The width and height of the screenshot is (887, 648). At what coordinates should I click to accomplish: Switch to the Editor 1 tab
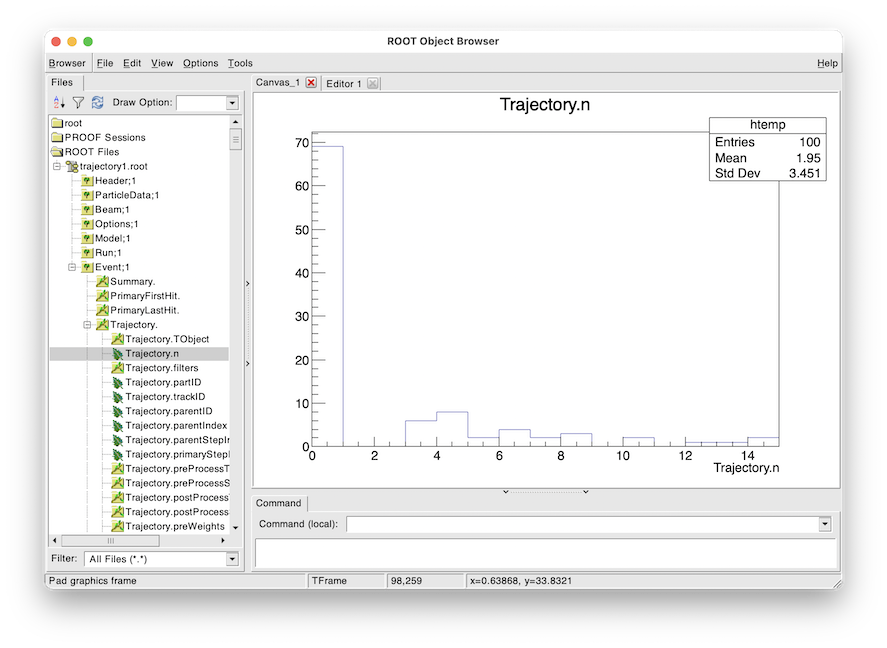pyautogui.click(x=343, y=84)
